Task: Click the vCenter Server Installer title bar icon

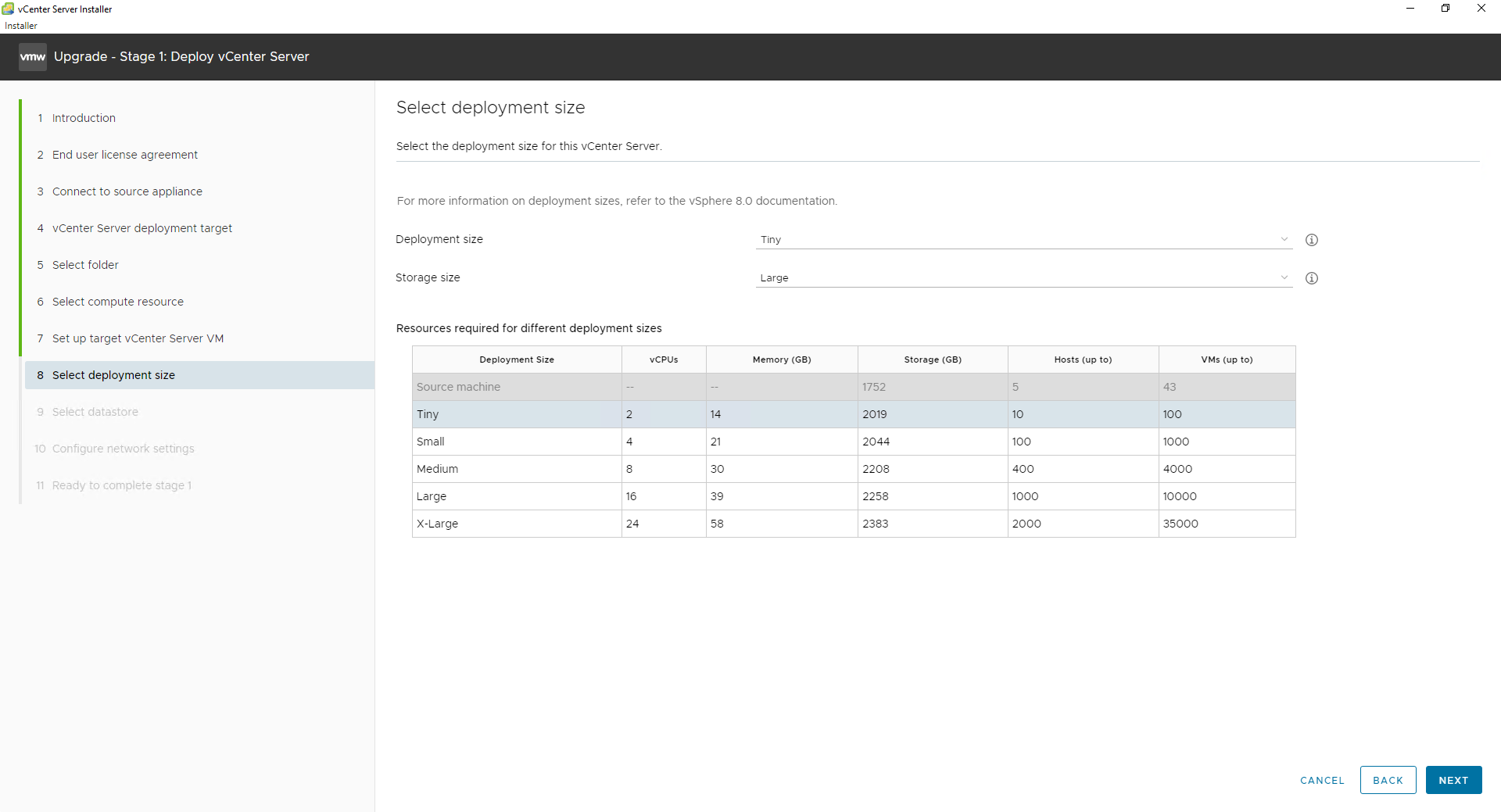Action: coord(8,9)
